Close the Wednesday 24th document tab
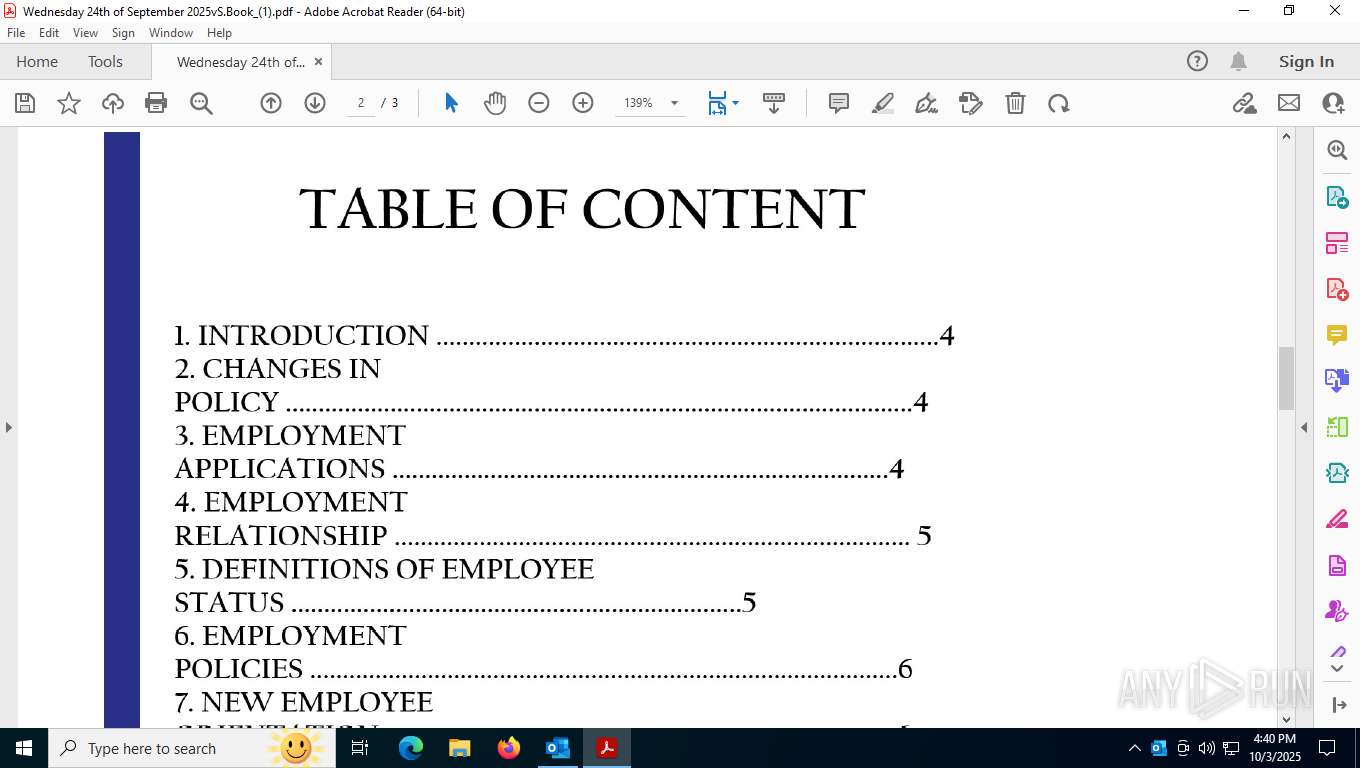Screen dimensions: 1360x768 tap(318, 61)
